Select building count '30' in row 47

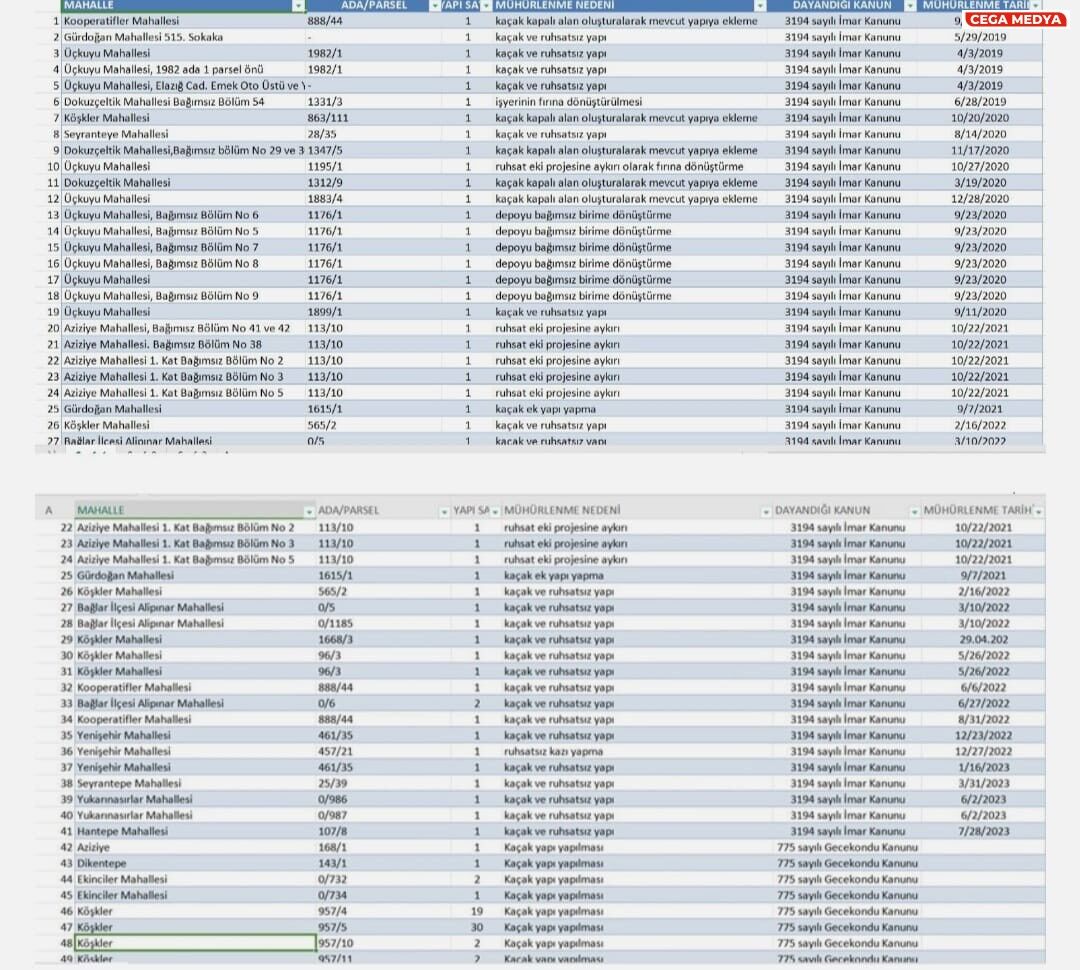click(x=477, y=928)
